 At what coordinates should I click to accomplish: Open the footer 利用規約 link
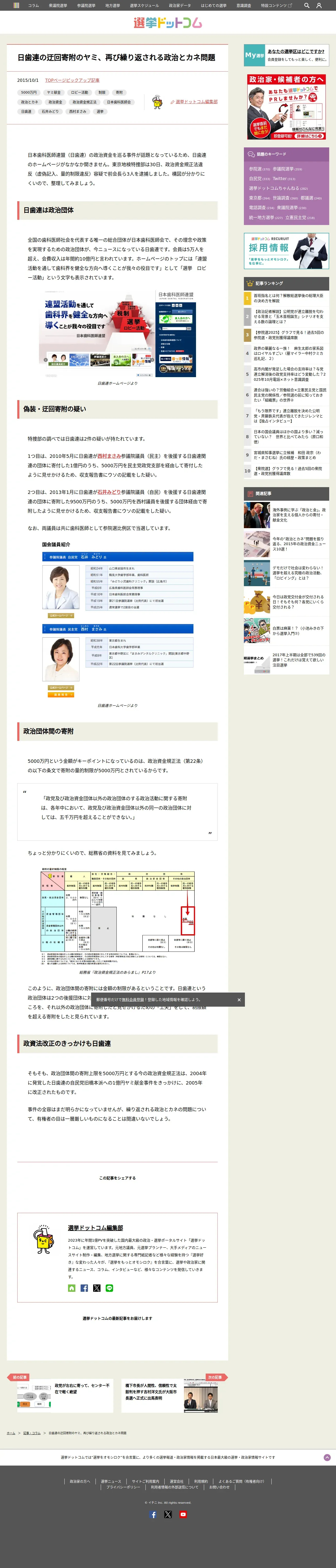click(201, 1481)
